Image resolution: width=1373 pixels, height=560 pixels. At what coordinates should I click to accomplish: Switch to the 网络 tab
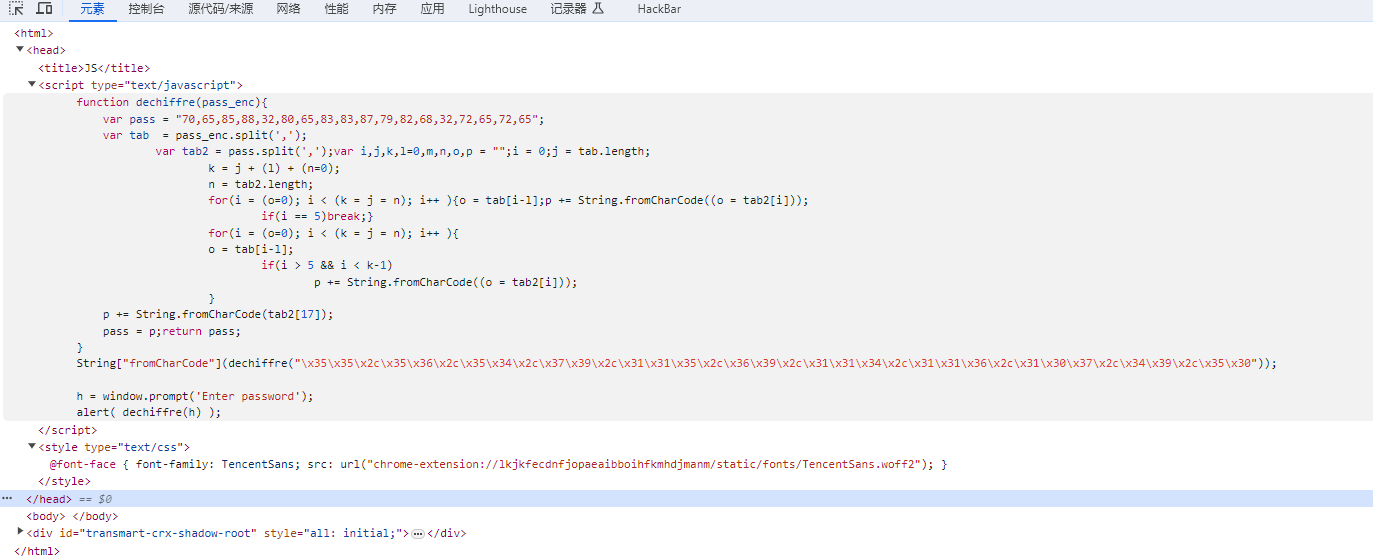[x=288, y=9]
